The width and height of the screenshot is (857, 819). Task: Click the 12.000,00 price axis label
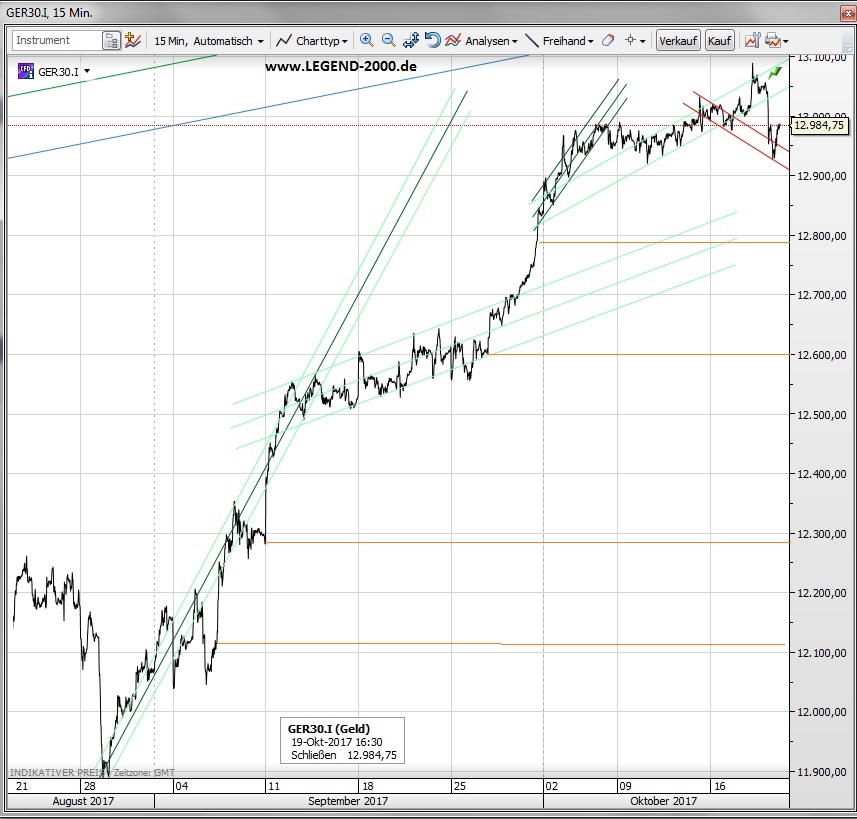821,712
